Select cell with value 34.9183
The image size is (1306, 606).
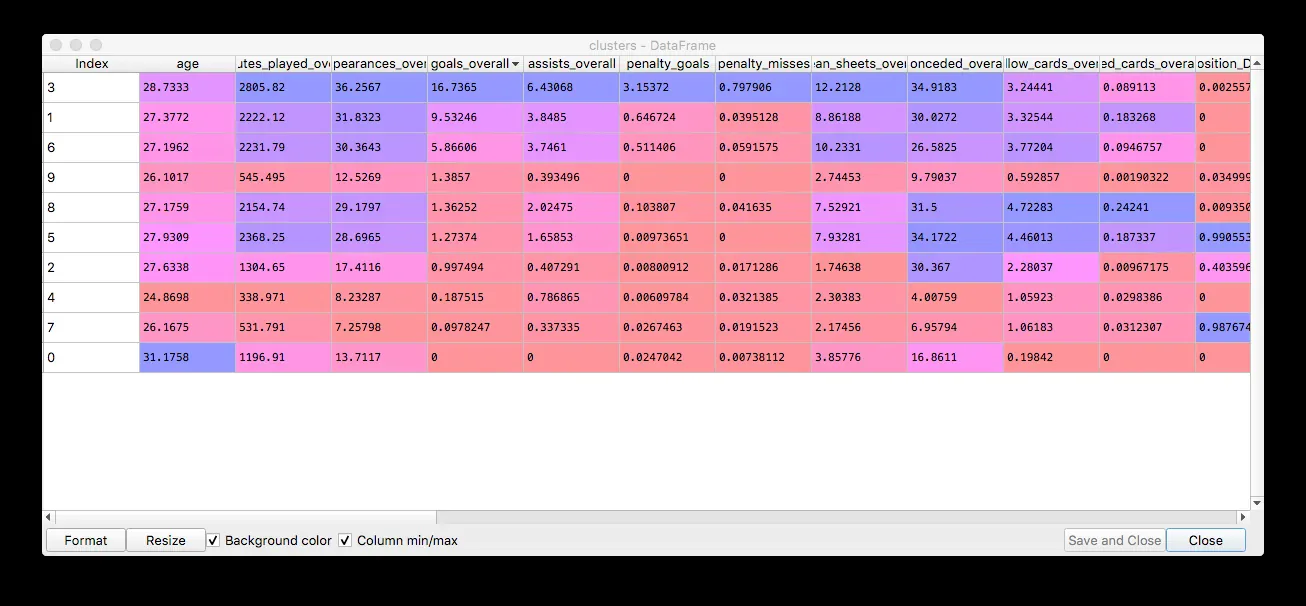(955, 87)
